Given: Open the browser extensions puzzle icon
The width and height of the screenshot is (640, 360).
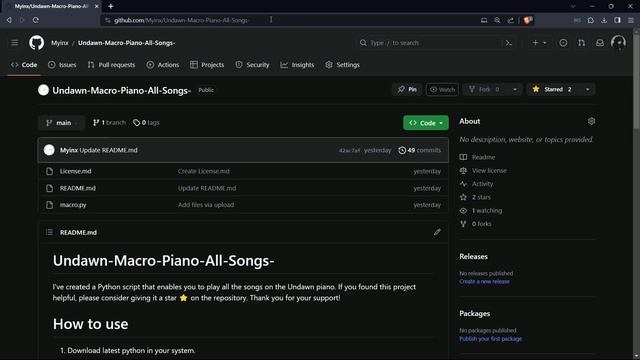Looking at the screenshot, I should 591,20.
